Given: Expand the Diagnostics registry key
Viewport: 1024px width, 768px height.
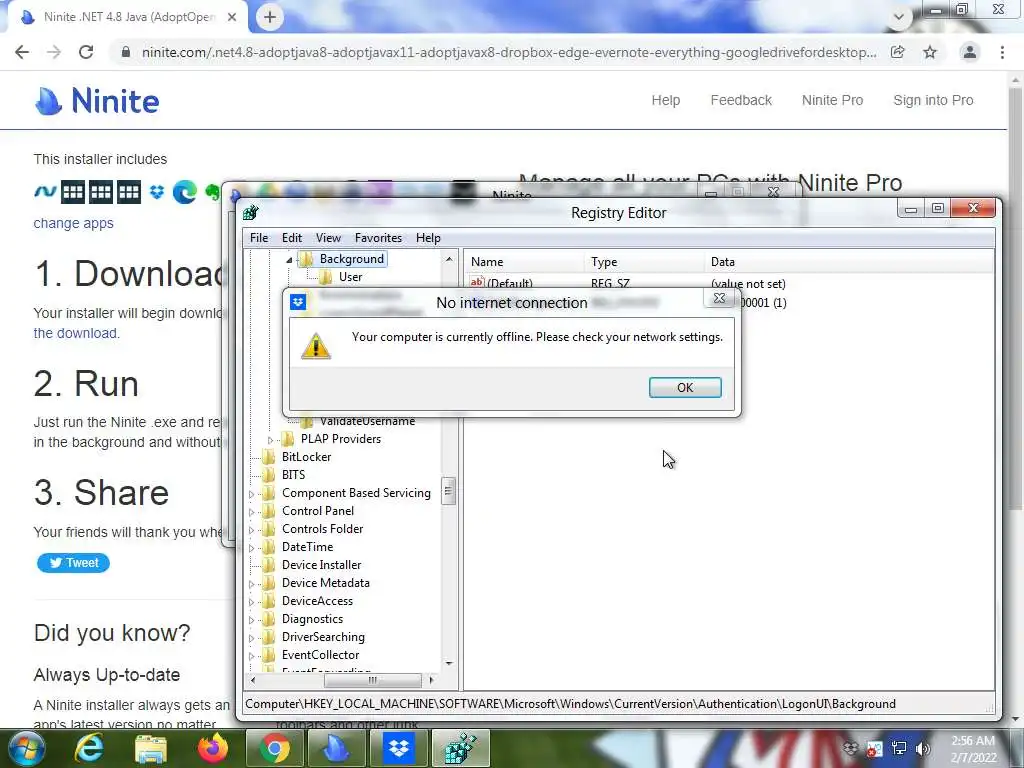Looking at the screenshot, I should 251,620.
